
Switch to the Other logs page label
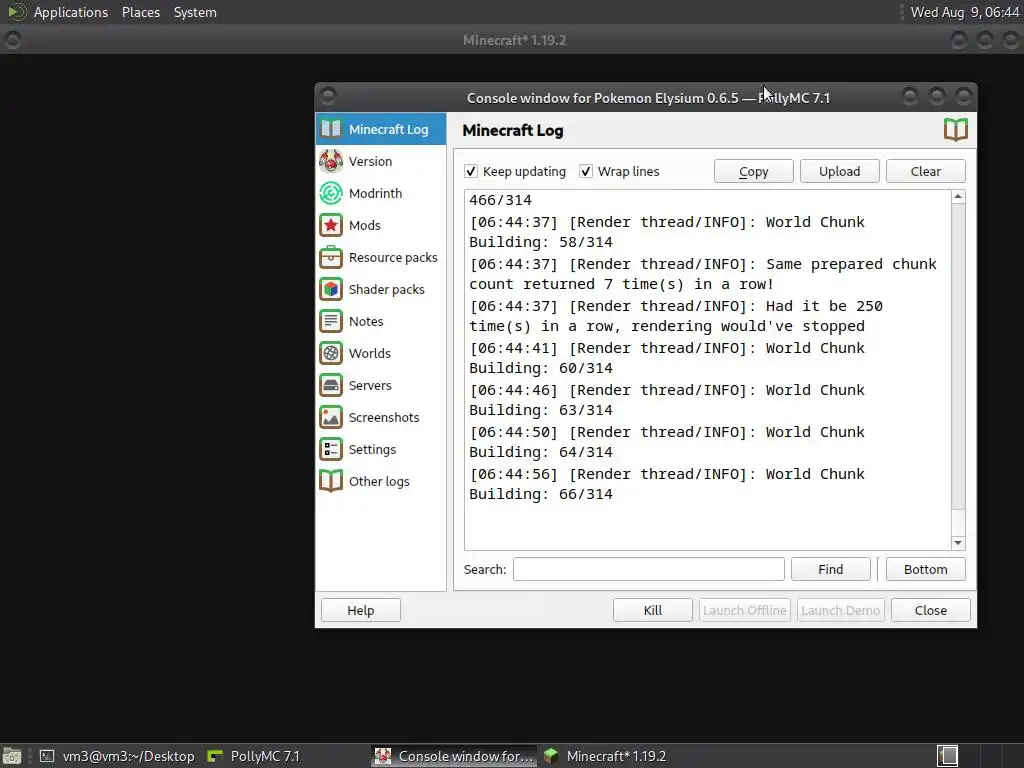point(379,481)
